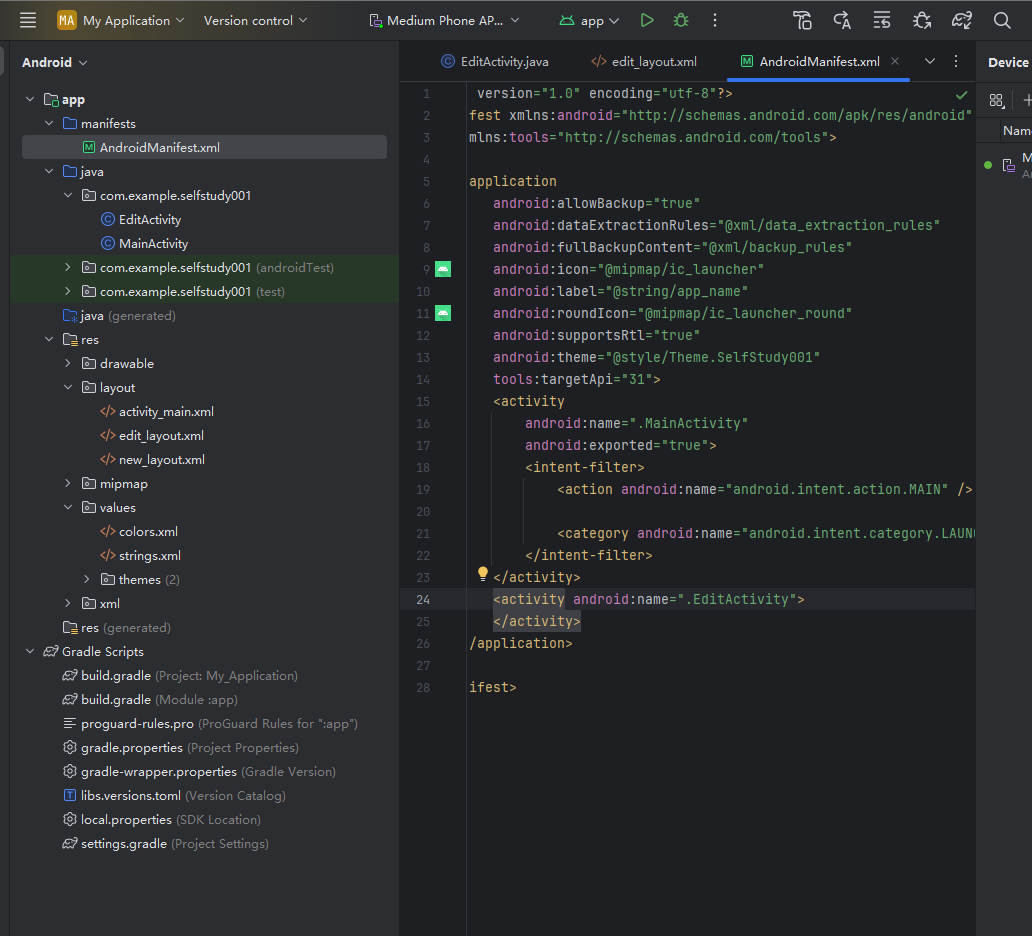The height and width of the screenshot is (936, 1032).
Task: Open the Android project view dropdown
Action: tap(55, 62)
